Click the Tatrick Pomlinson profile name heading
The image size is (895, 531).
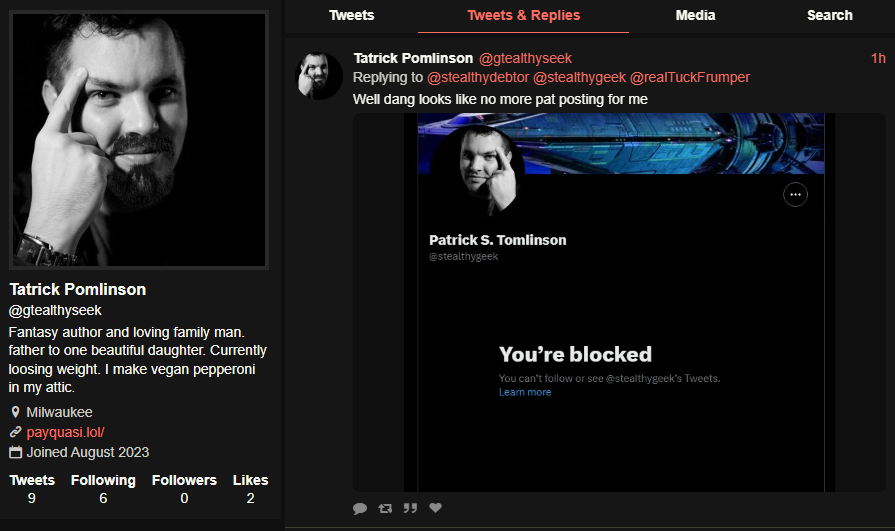(x=78, y=289)
